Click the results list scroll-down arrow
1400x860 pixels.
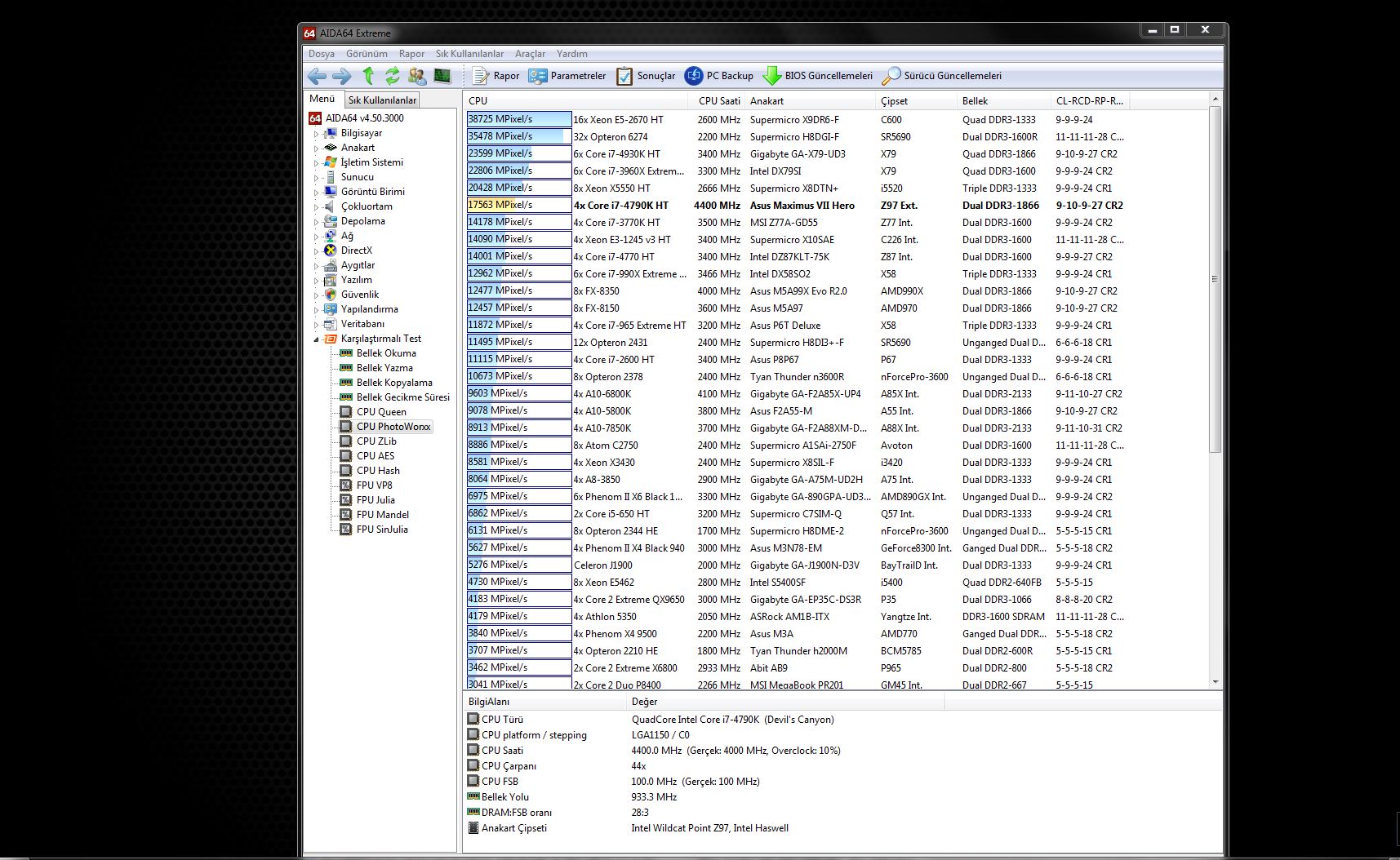(x=1216, y=682)
